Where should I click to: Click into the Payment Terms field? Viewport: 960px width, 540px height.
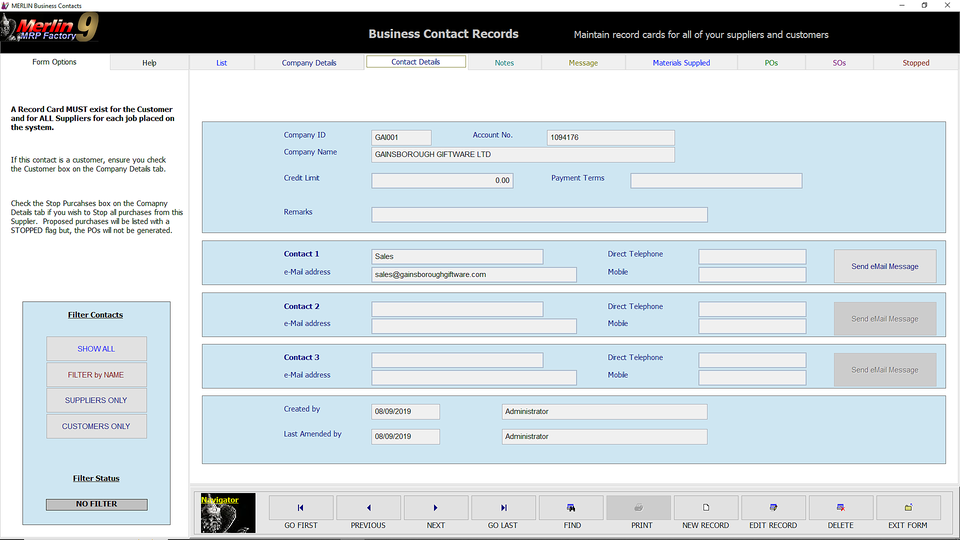716,181
